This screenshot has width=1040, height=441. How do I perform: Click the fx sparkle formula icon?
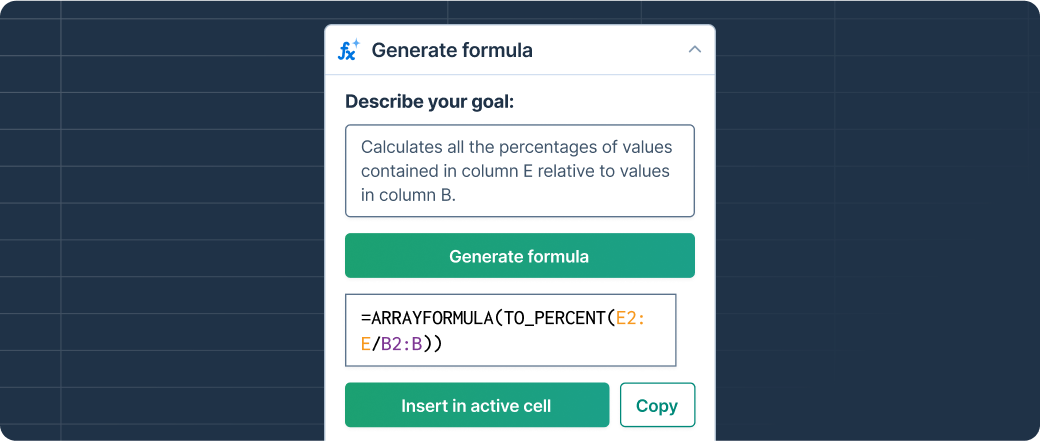tap(348, 50)
